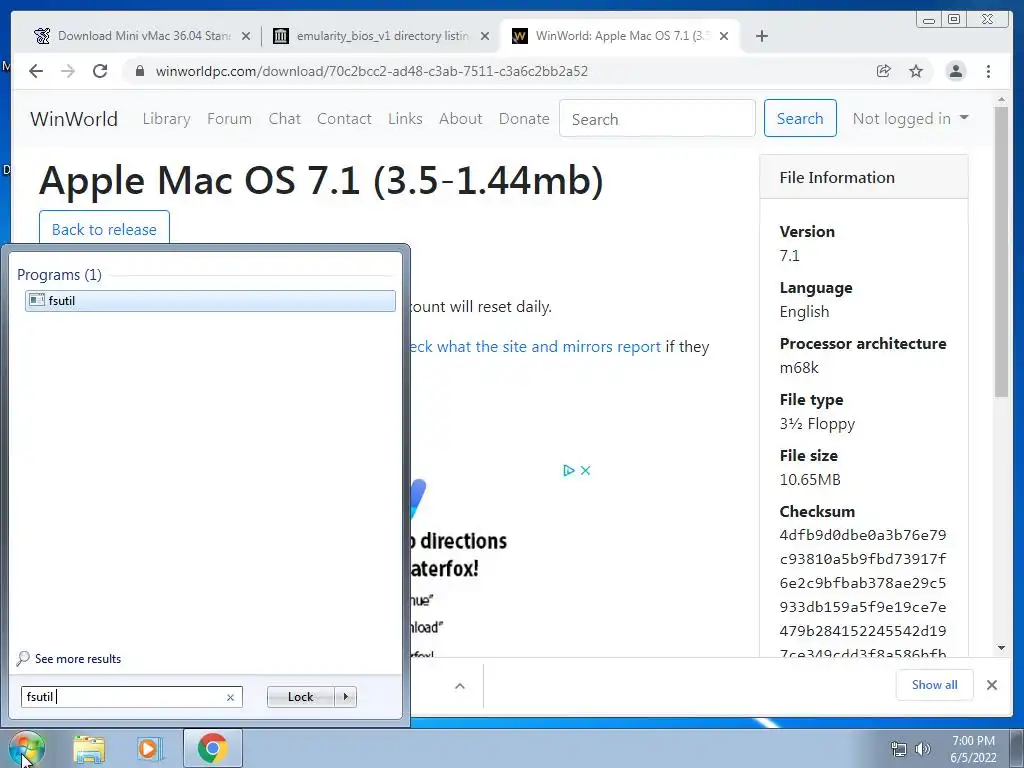Viewport: 1024px width, 768px height.
Task: Click the Lock button
Action: tap(300, 697)
